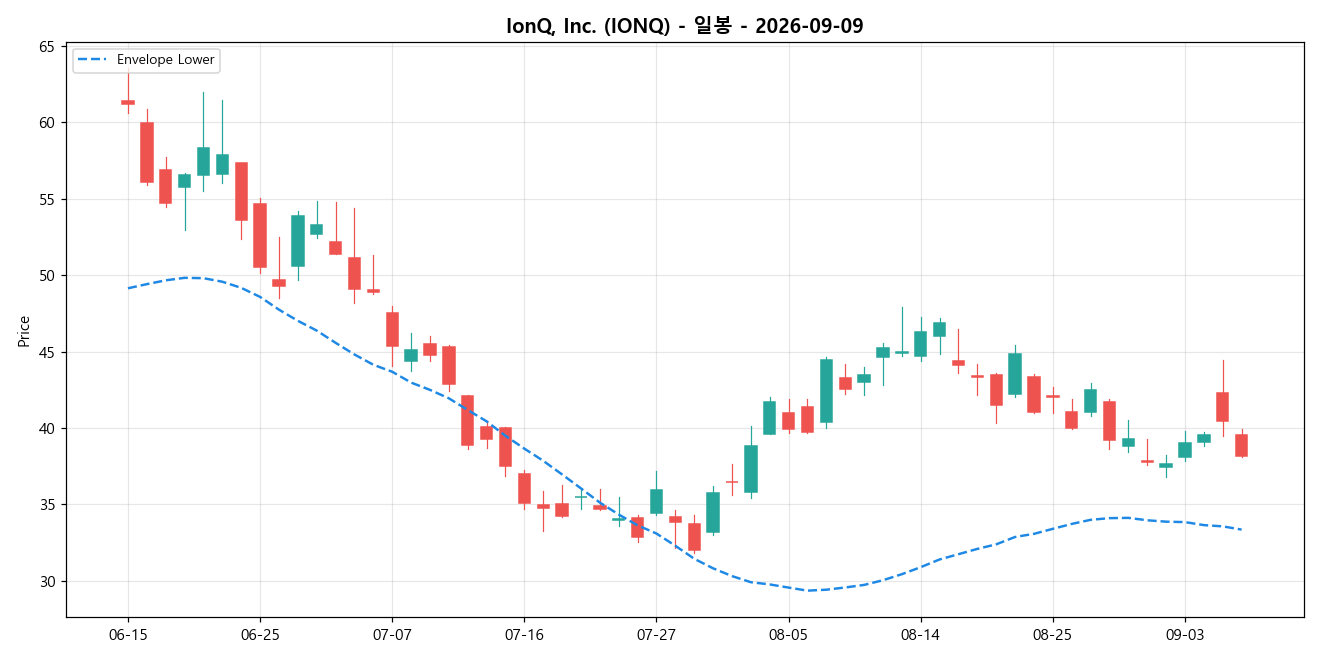Click the 07-07 x-axis date label
The width and height of the screenshot is (1320, 660).
[392, 635]
